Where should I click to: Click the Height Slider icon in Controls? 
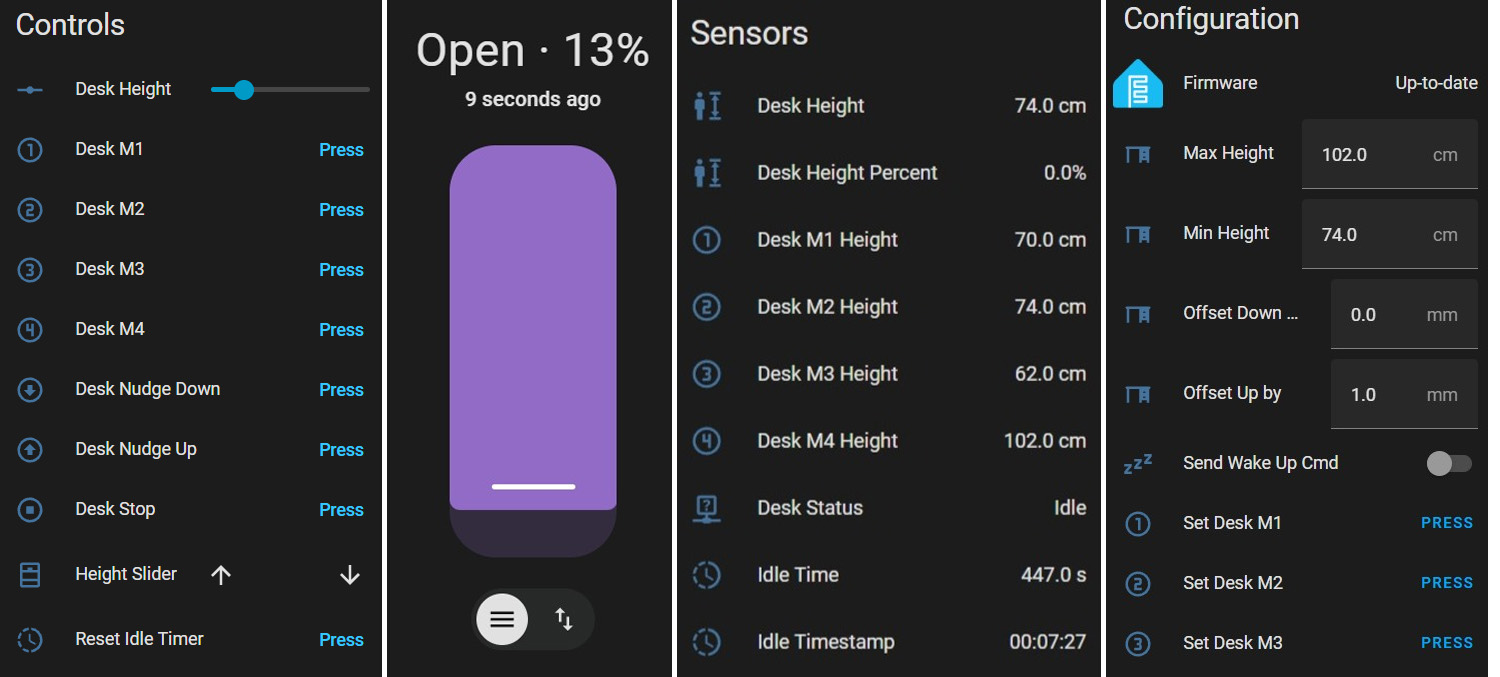coord(31,574)
